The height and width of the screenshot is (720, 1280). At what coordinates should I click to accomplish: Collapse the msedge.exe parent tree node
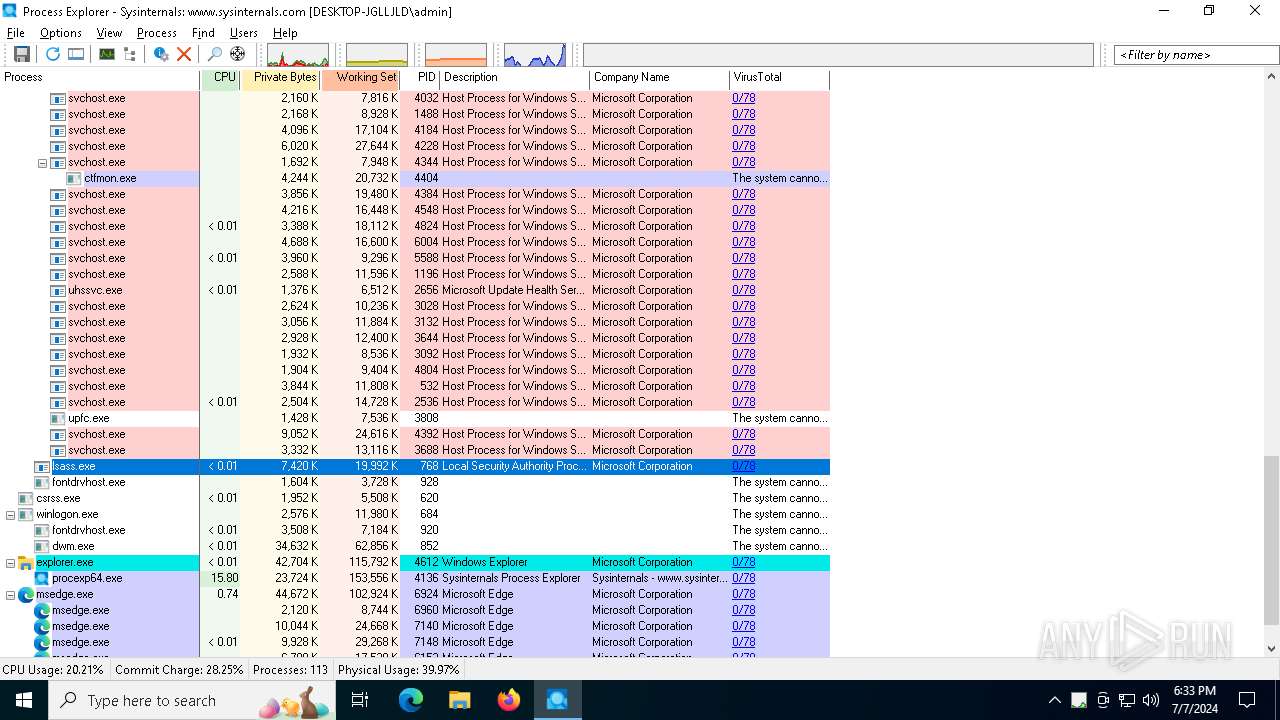(x=11, y=594)
